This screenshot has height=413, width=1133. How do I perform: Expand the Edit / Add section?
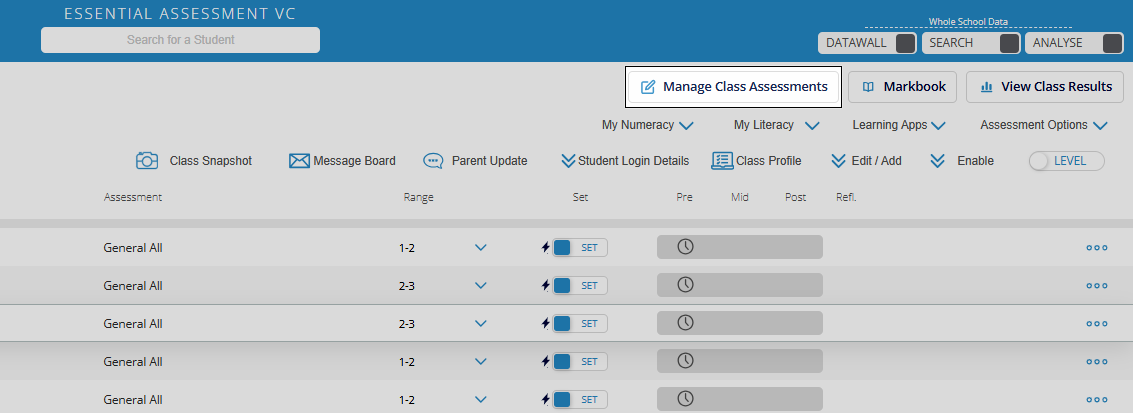coord(866,161)
